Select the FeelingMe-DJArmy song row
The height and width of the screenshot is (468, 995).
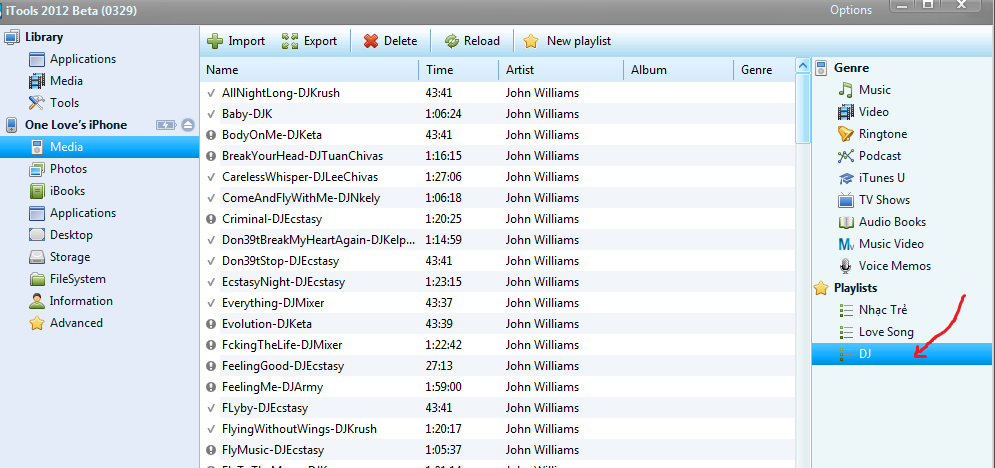[498, 387]
